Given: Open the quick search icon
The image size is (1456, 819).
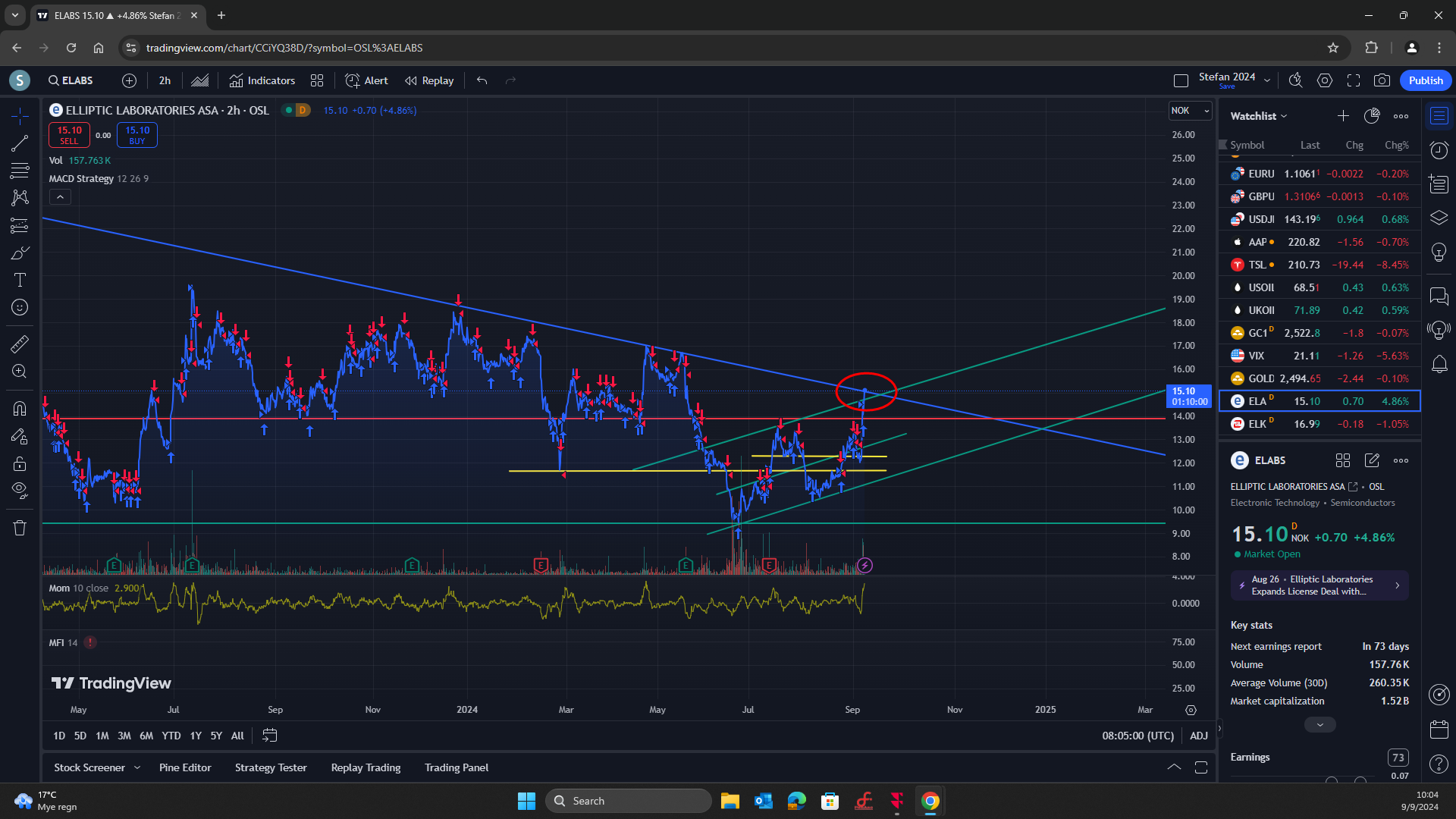Looking at the screenshot, I should pyautogui.click(x=1295, y=80).
